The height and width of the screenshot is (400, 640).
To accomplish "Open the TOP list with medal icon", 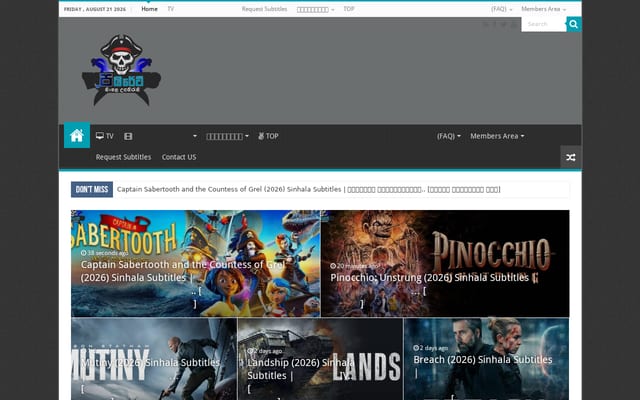I will pos(268,136).
